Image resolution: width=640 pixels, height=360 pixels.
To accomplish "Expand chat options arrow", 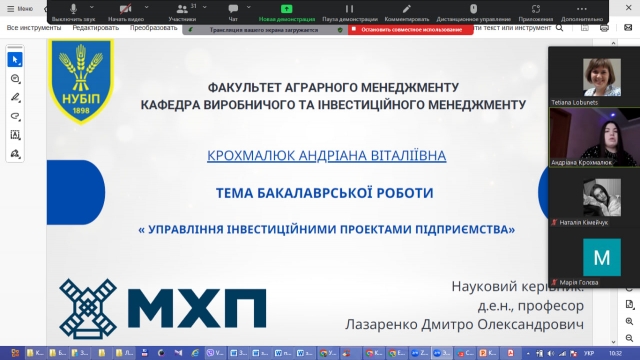I will 249,7.
